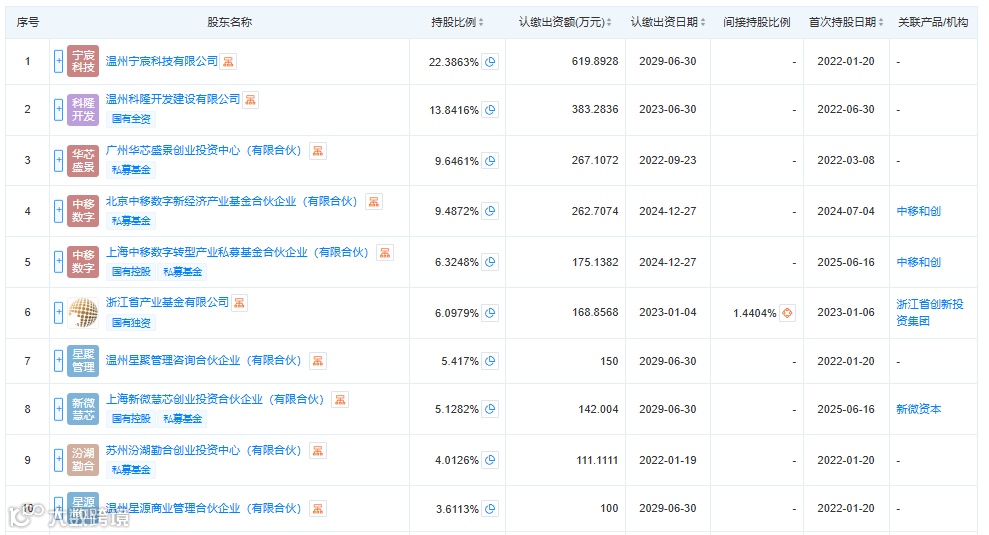This screenshot has width=989, height=535.
Task: Show shareholding history icon next to 6.3248%
Action: [x=490, y=262]
